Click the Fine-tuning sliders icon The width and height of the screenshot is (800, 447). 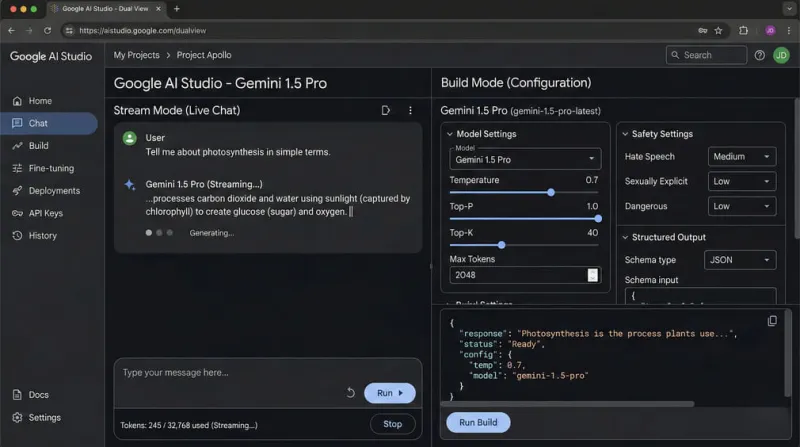click(x=17, y=168)
